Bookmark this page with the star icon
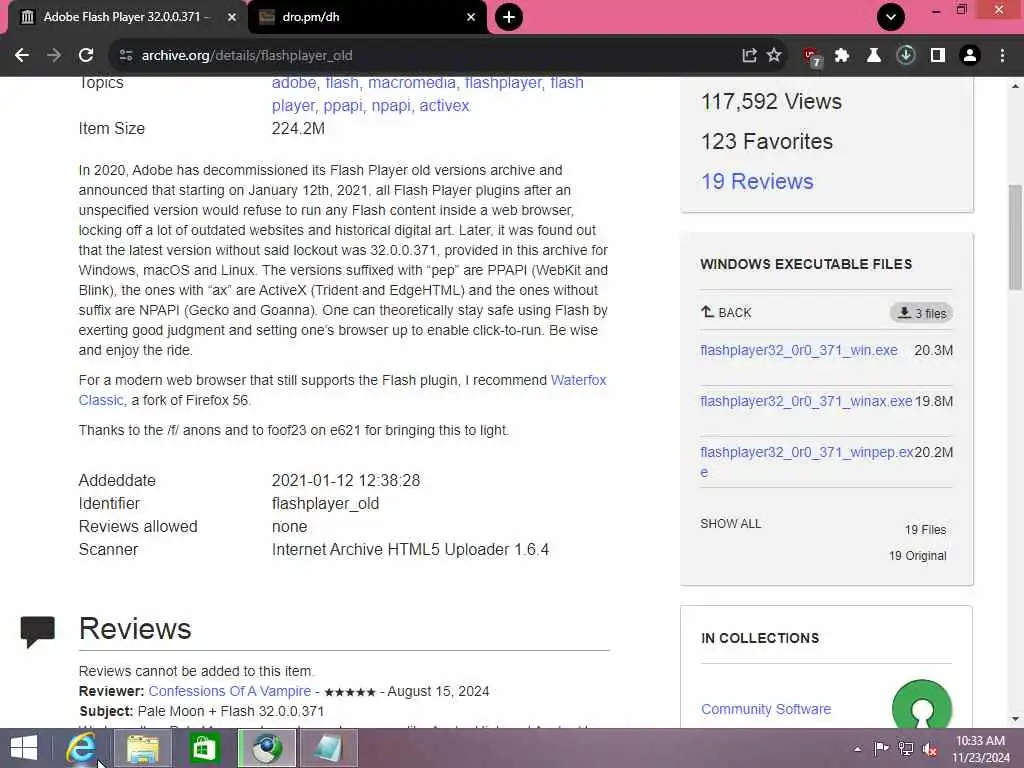Screen dimensions: 1024x768 pos(774,56)
